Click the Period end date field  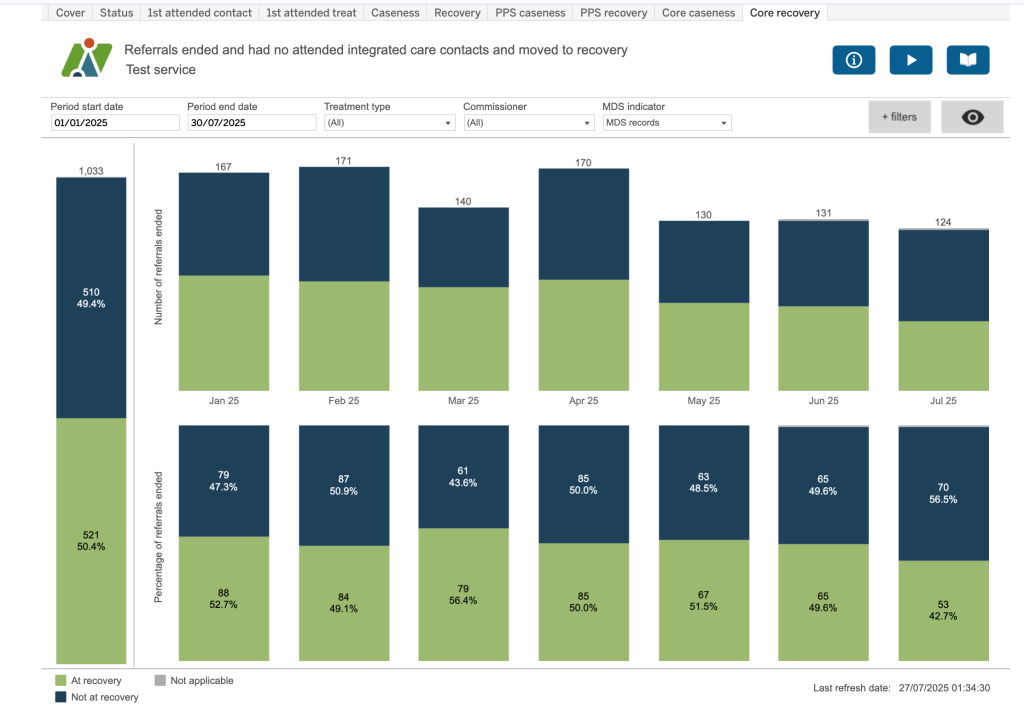point(252,123)
